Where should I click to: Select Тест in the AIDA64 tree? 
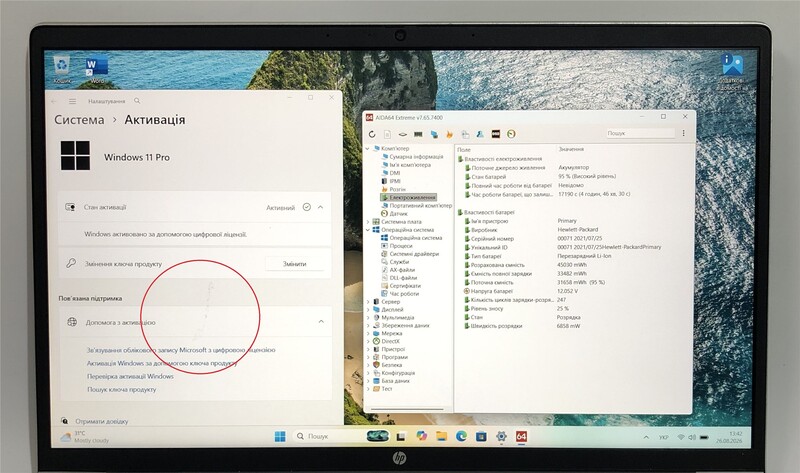pyautogui.click(x=387, y=389)
